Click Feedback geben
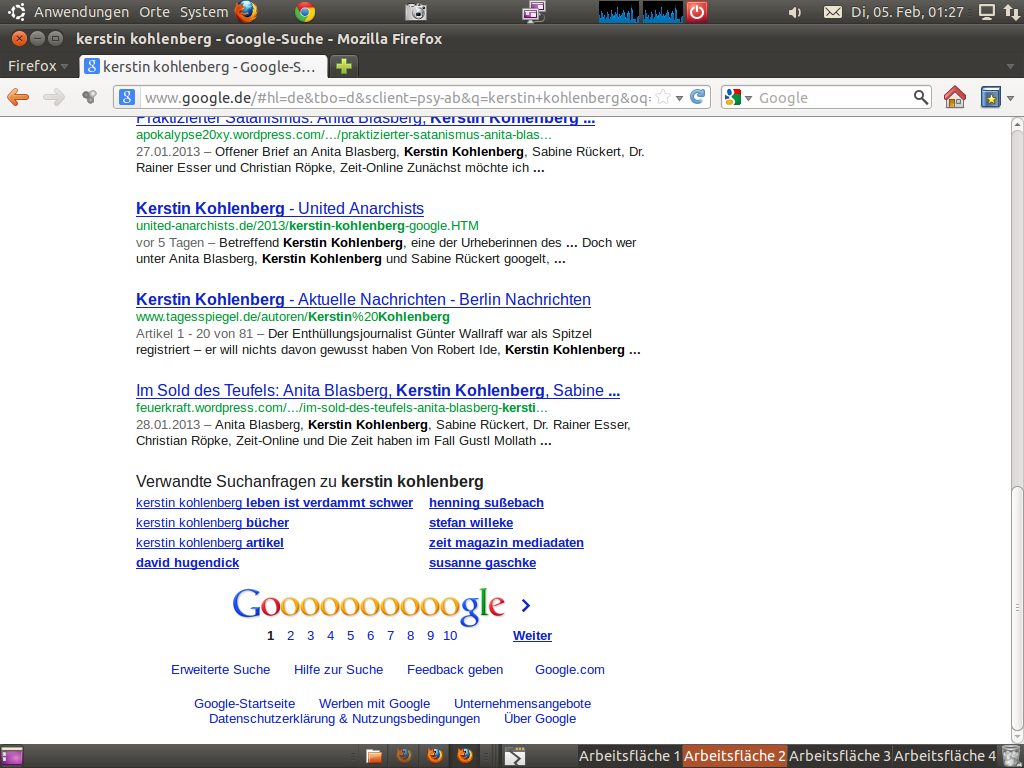This screenshot has height=768, width=1024. click(455, 669)
